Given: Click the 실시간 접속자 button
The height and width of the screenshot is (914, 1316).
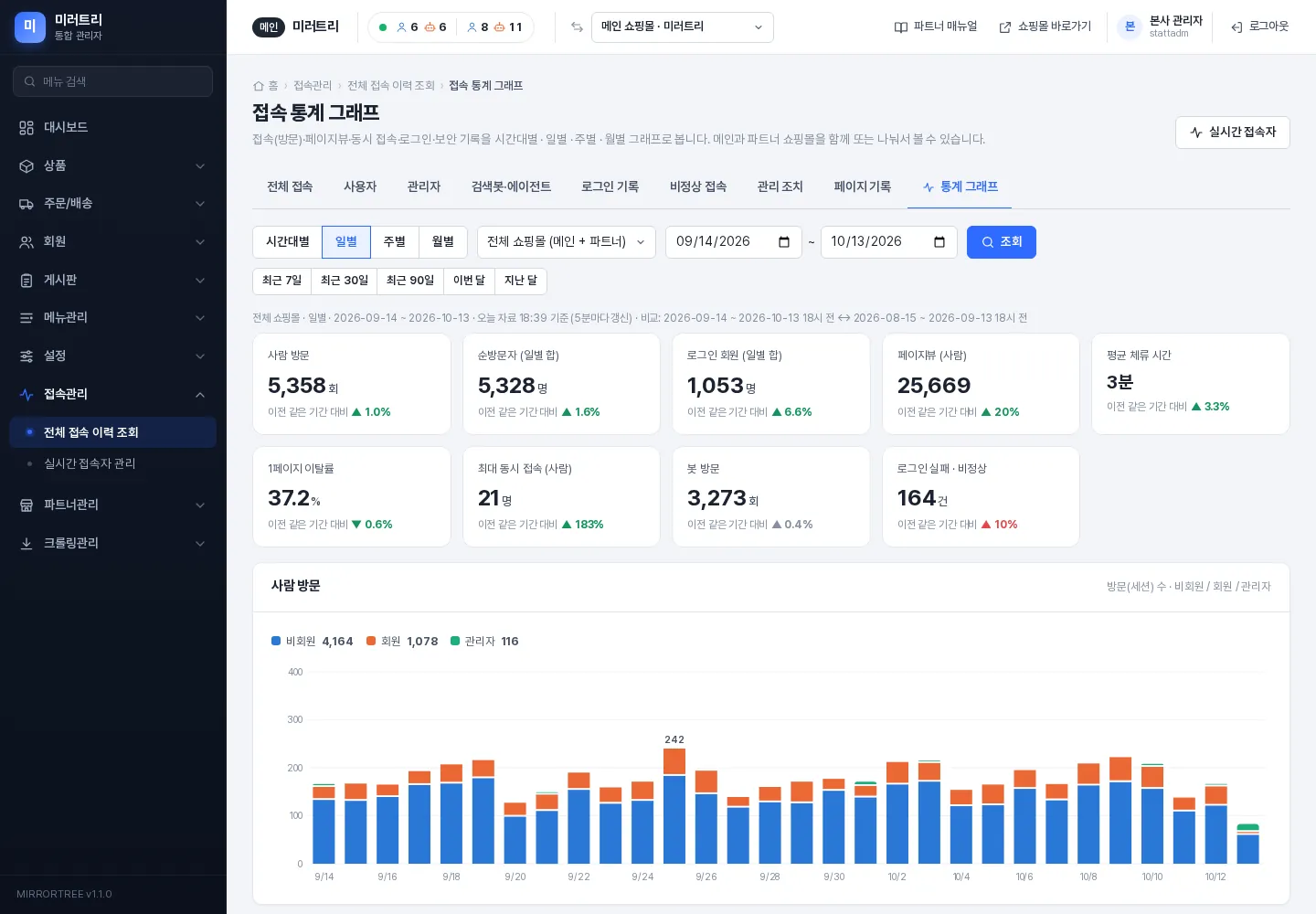Looking at the screenshot, I should point(1233,133).
